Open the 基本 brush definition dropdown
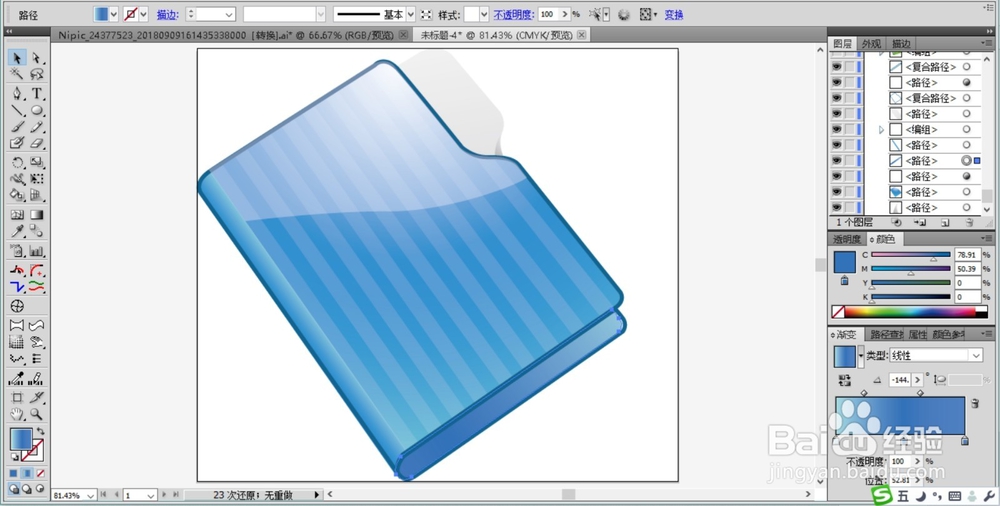Screen dimensions: 1000x506 pos(410,14)
